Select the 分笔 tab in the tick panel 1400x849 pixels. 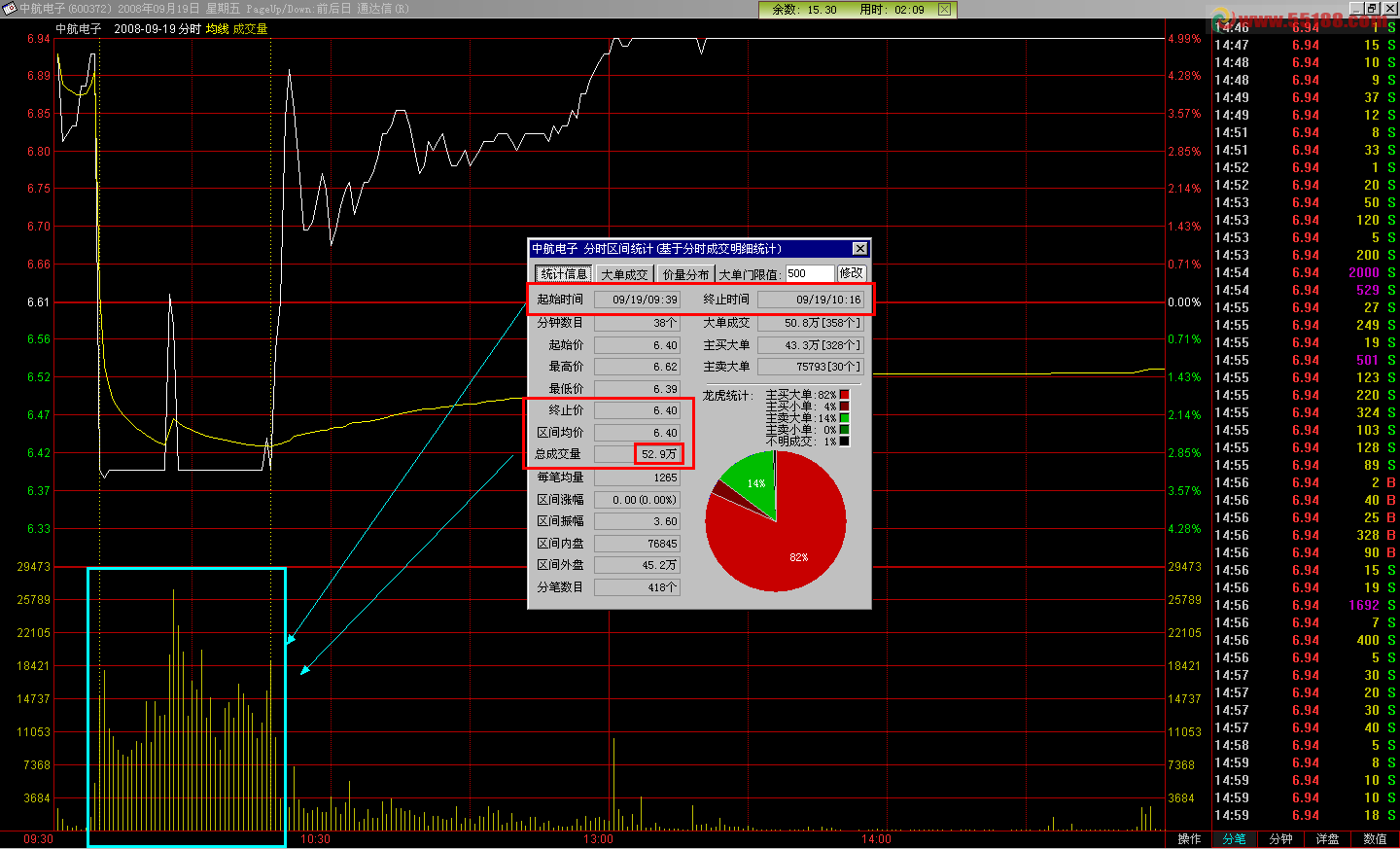click(1235, 839)
